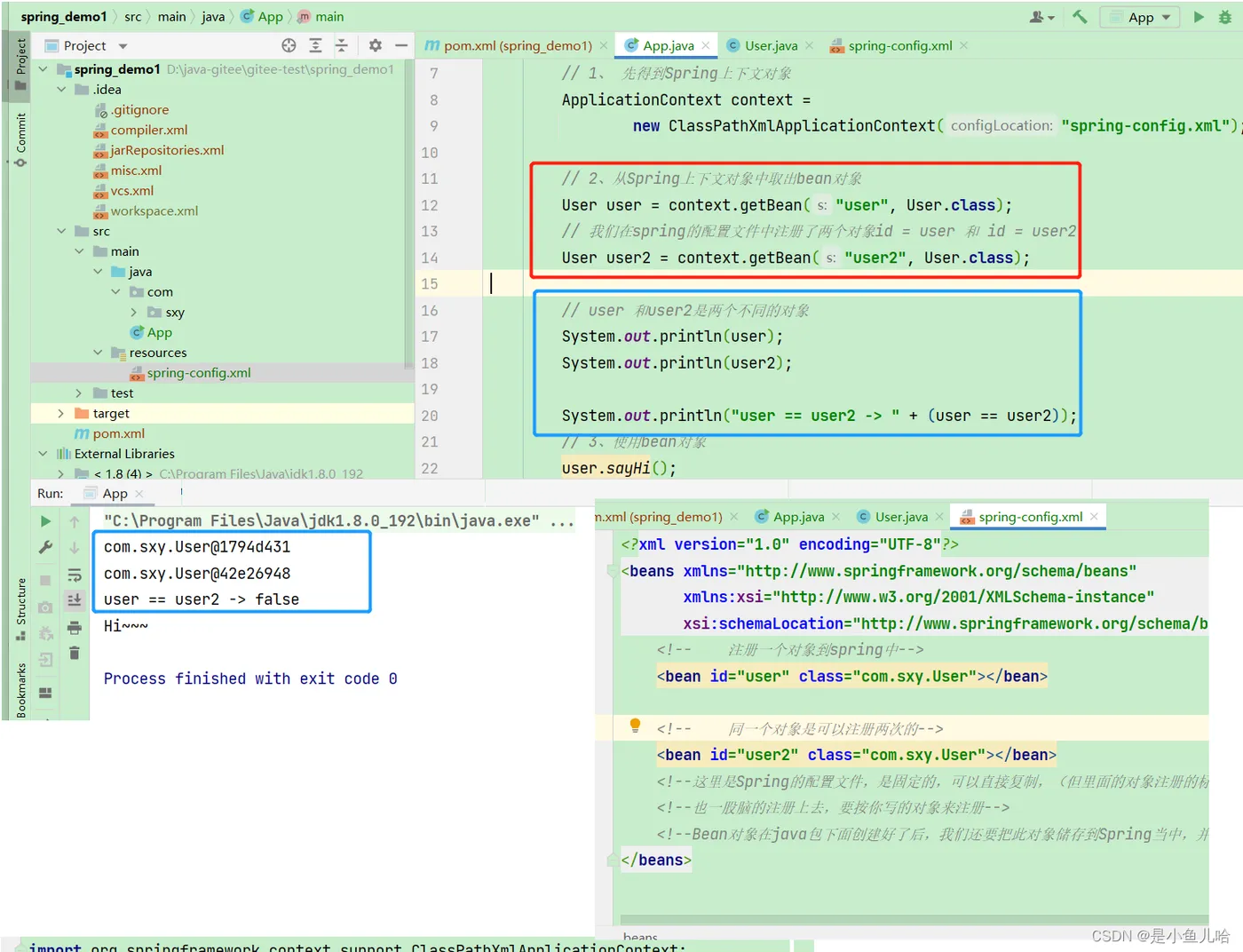Hide the Project tool window with minus icon
Viewport: 1243px width, 952px height.
coord(401,45)
